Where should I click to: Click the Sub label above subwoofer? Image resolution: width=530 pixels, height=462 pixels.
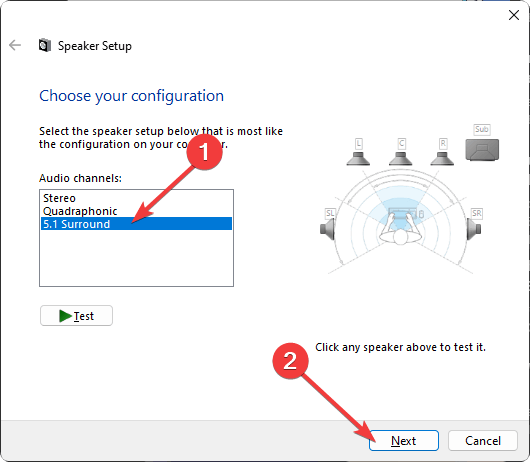(482, 129)
